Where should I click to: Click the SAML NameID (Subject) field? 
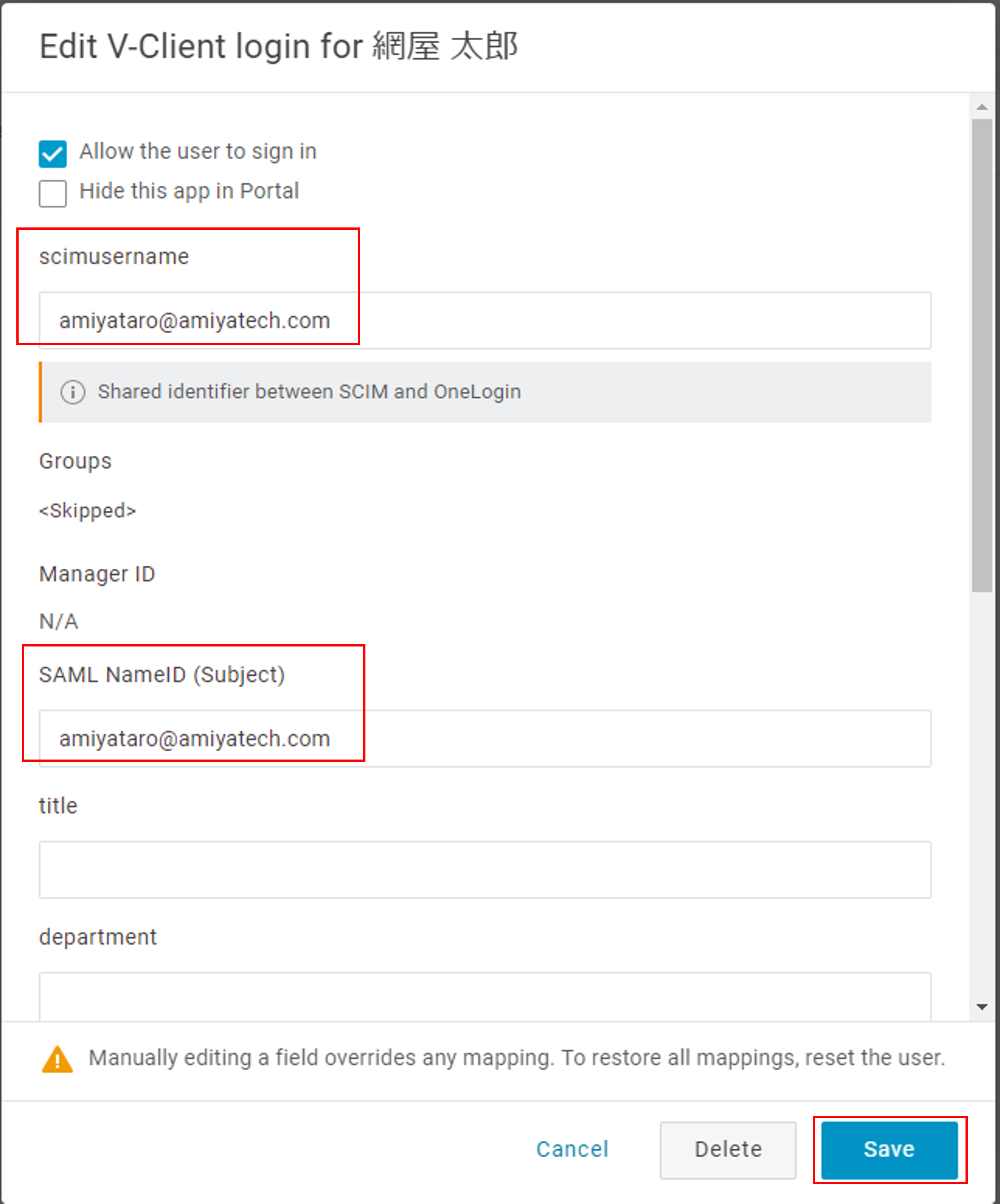pos(485,739)
